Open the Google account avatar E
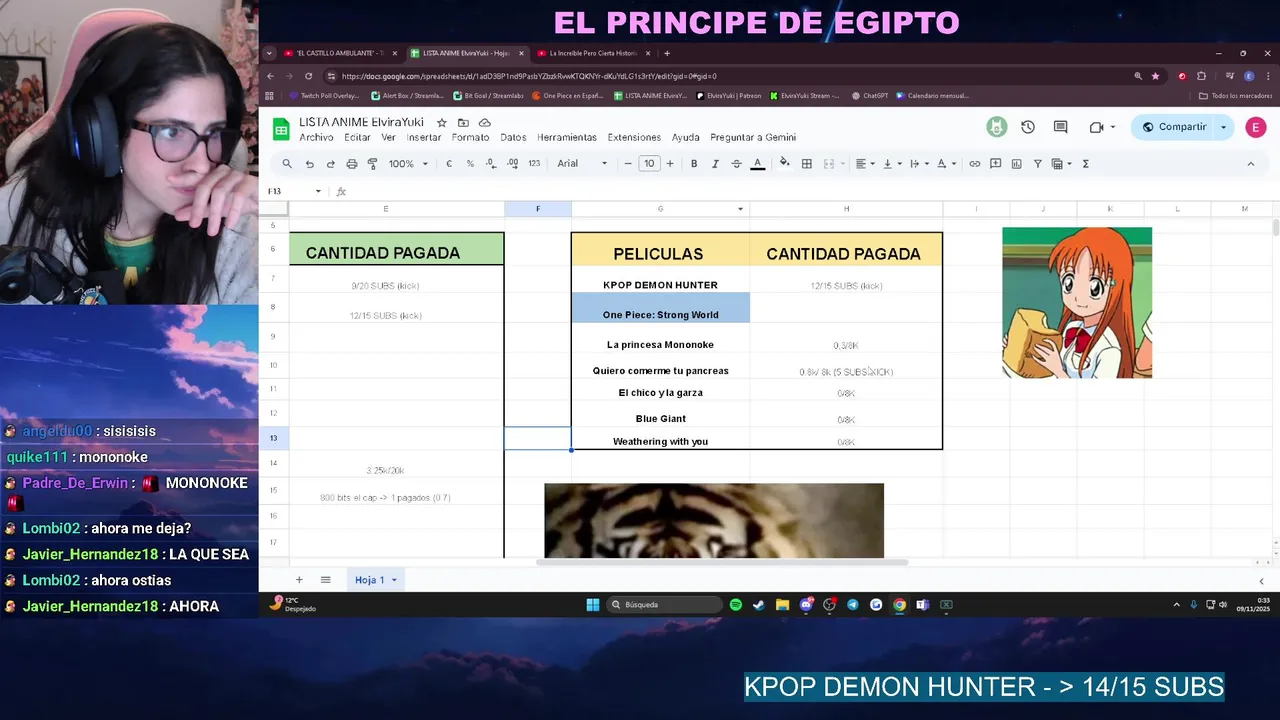 [x=1255, y=127]
